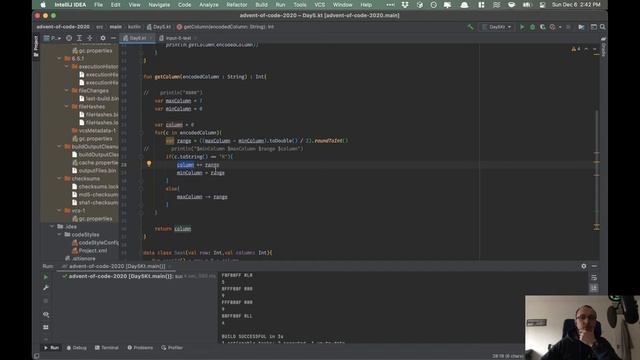Click the stop square icon in Run panel
This screenshot has width=640, height=360.
click(46, 301)
